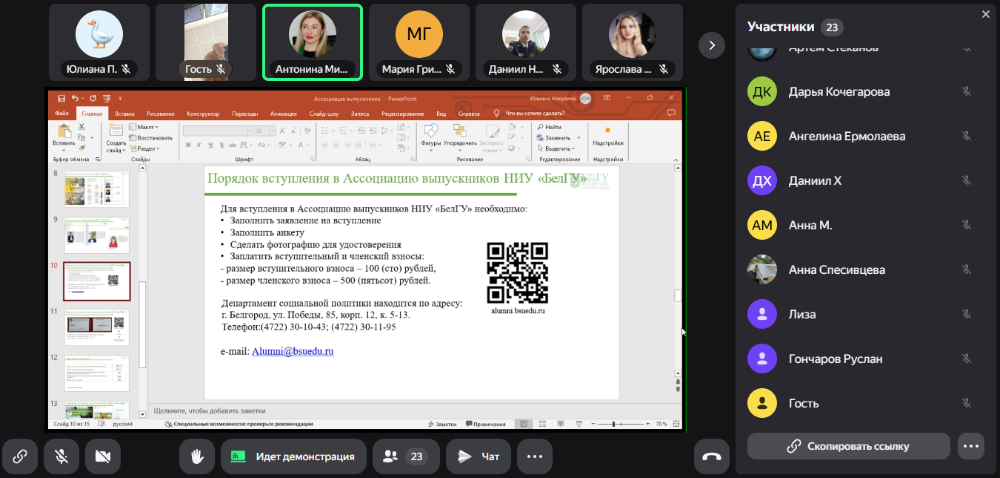Screen dimensions: 1000x478
Task: Click Анна М. participant row
Action: (x=860, y=225)
